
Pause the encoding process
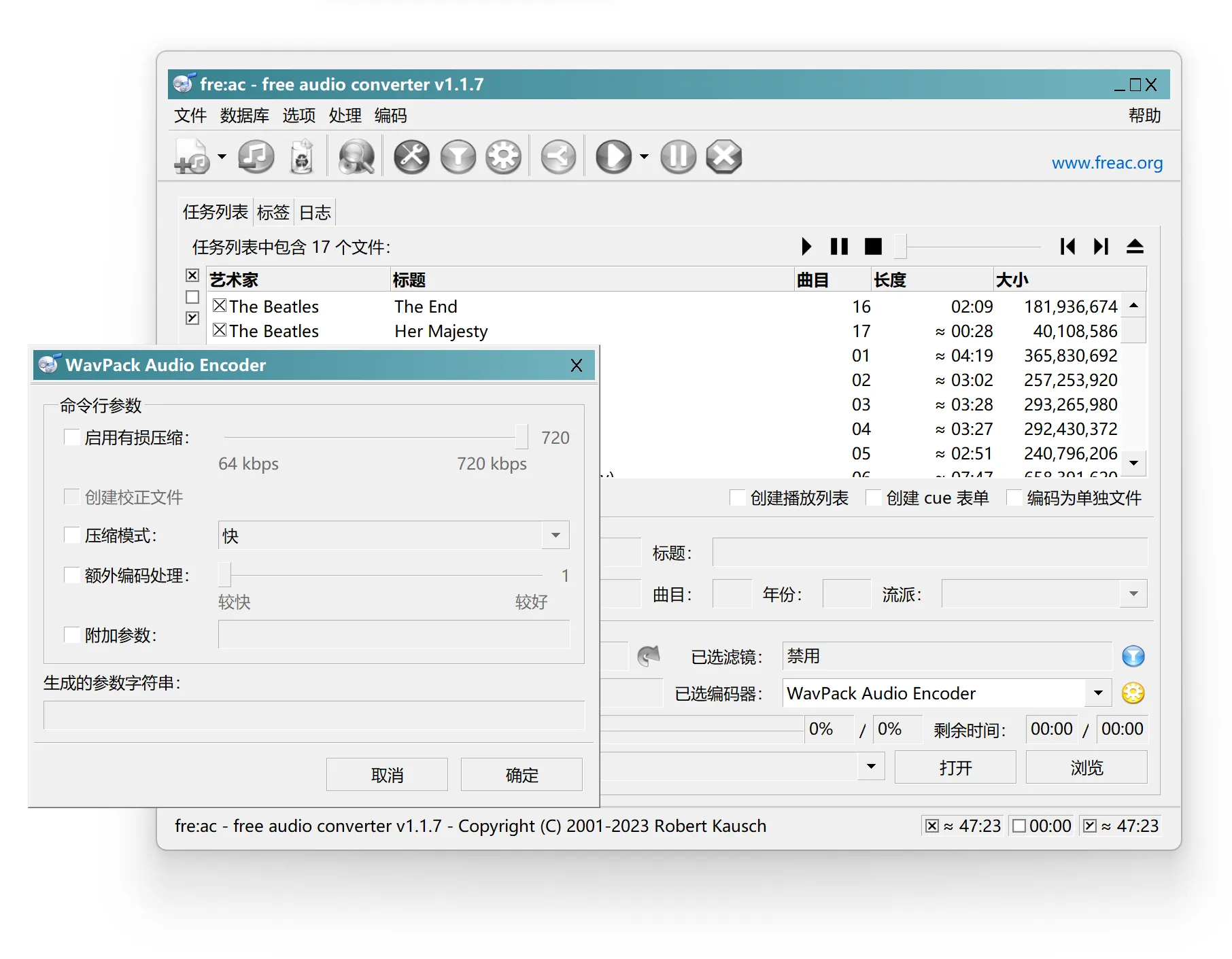tap(677, 156)
